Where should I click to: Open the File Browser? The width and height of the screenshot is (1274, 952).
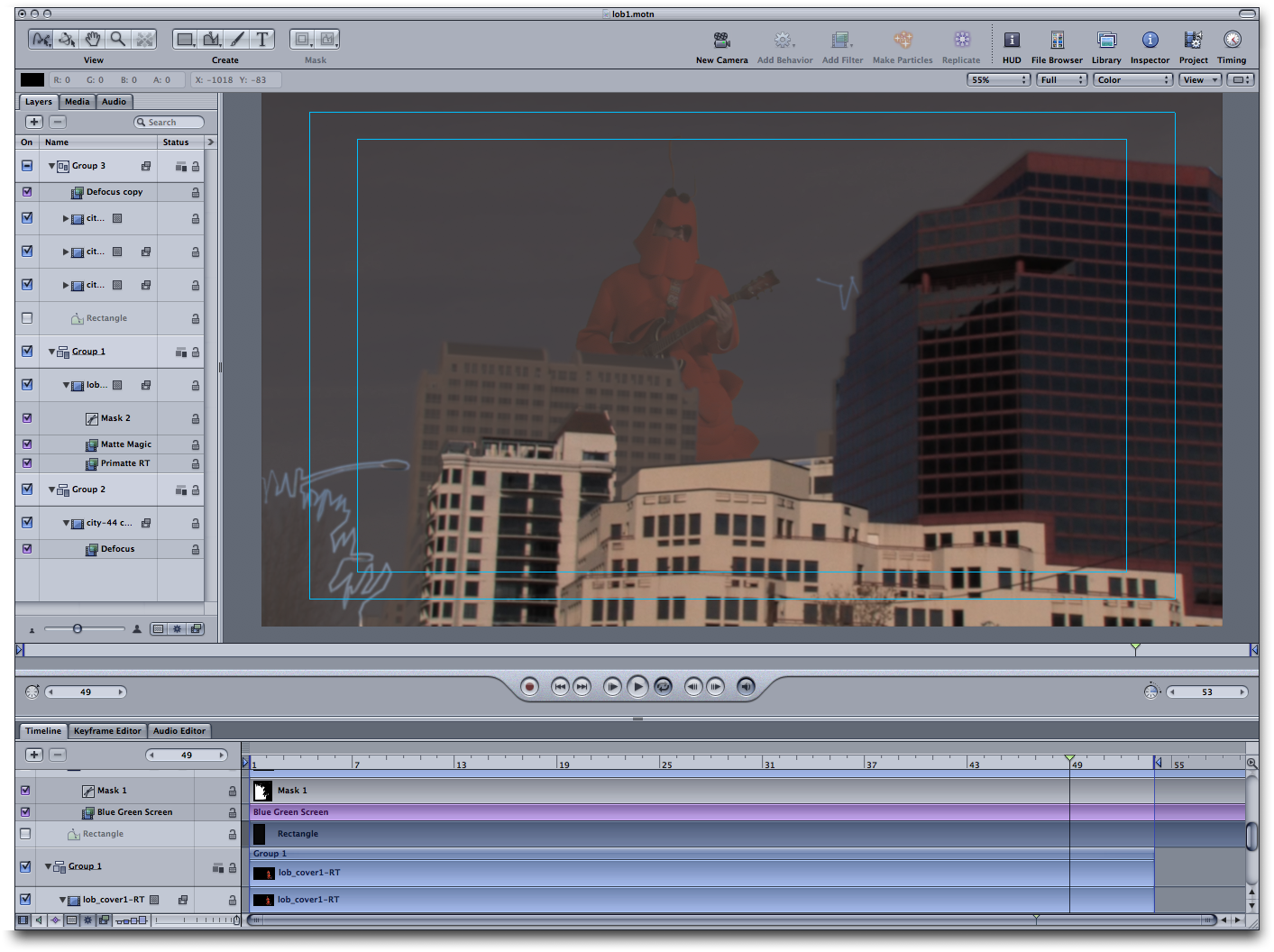[x=1057, y=41]
